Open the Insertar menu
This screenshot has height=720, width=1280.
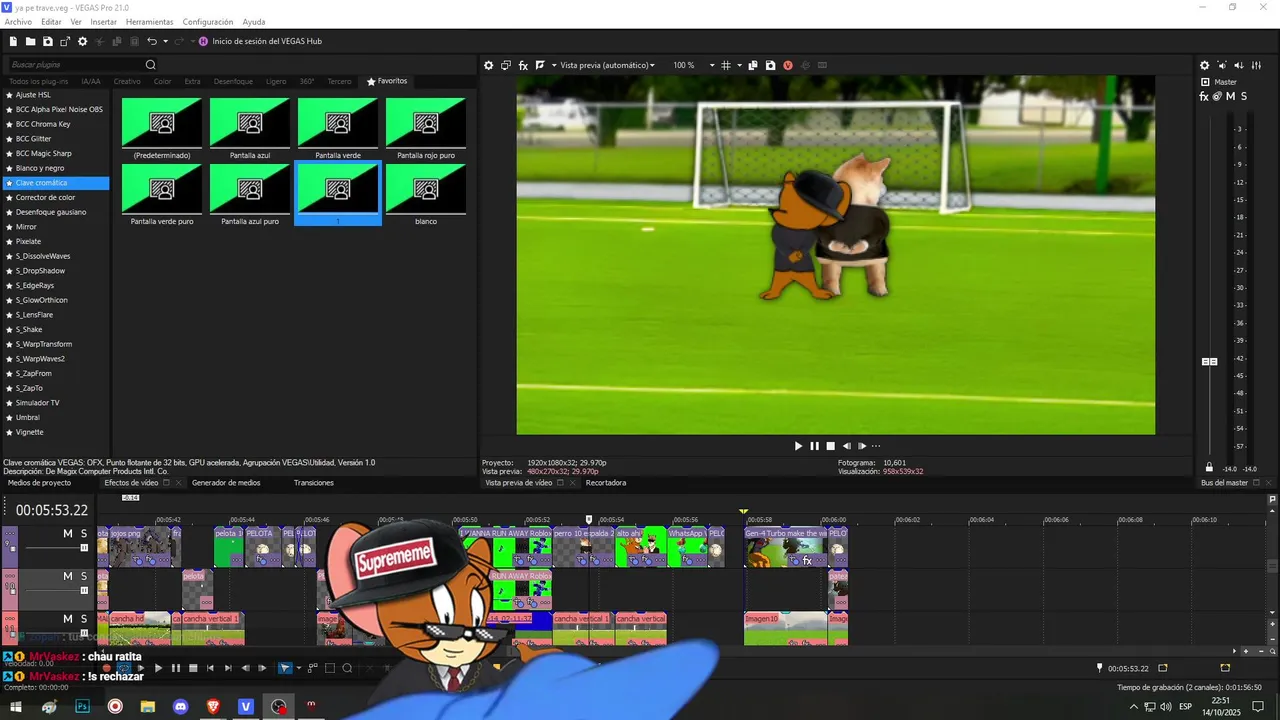pyautogui.click(x=103, y=22)
